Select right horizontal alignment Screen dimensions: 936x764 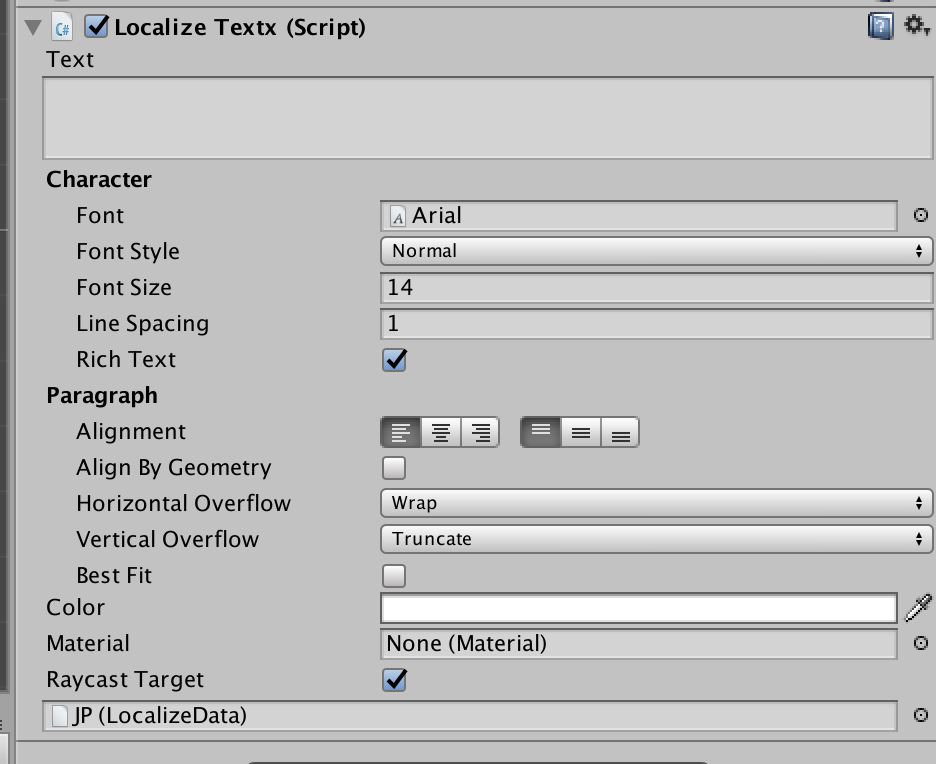pos(480,432)
